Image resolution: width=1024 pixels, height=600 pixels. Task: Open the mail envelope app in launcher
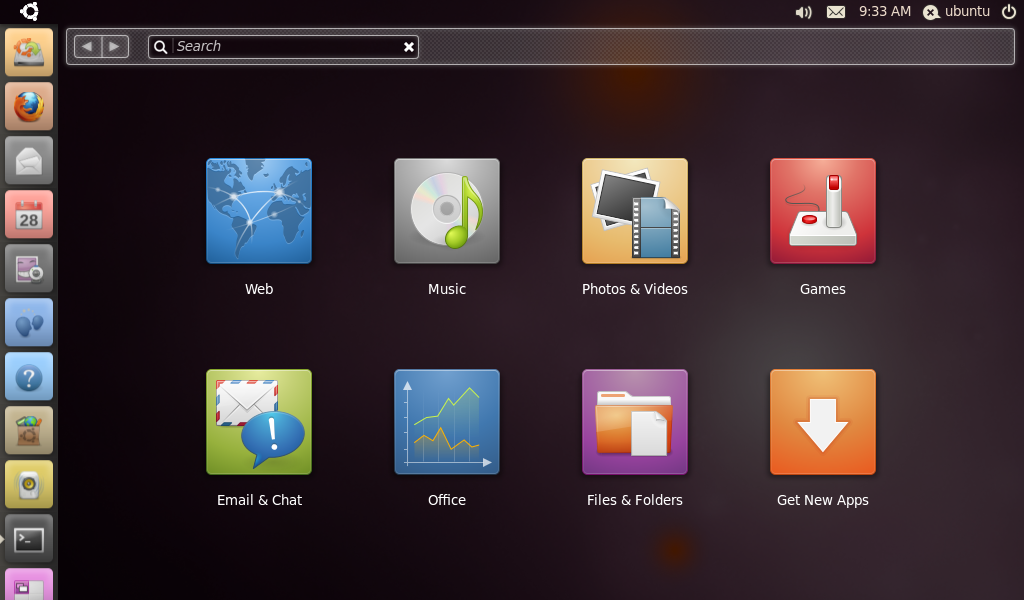coord(29,161)
